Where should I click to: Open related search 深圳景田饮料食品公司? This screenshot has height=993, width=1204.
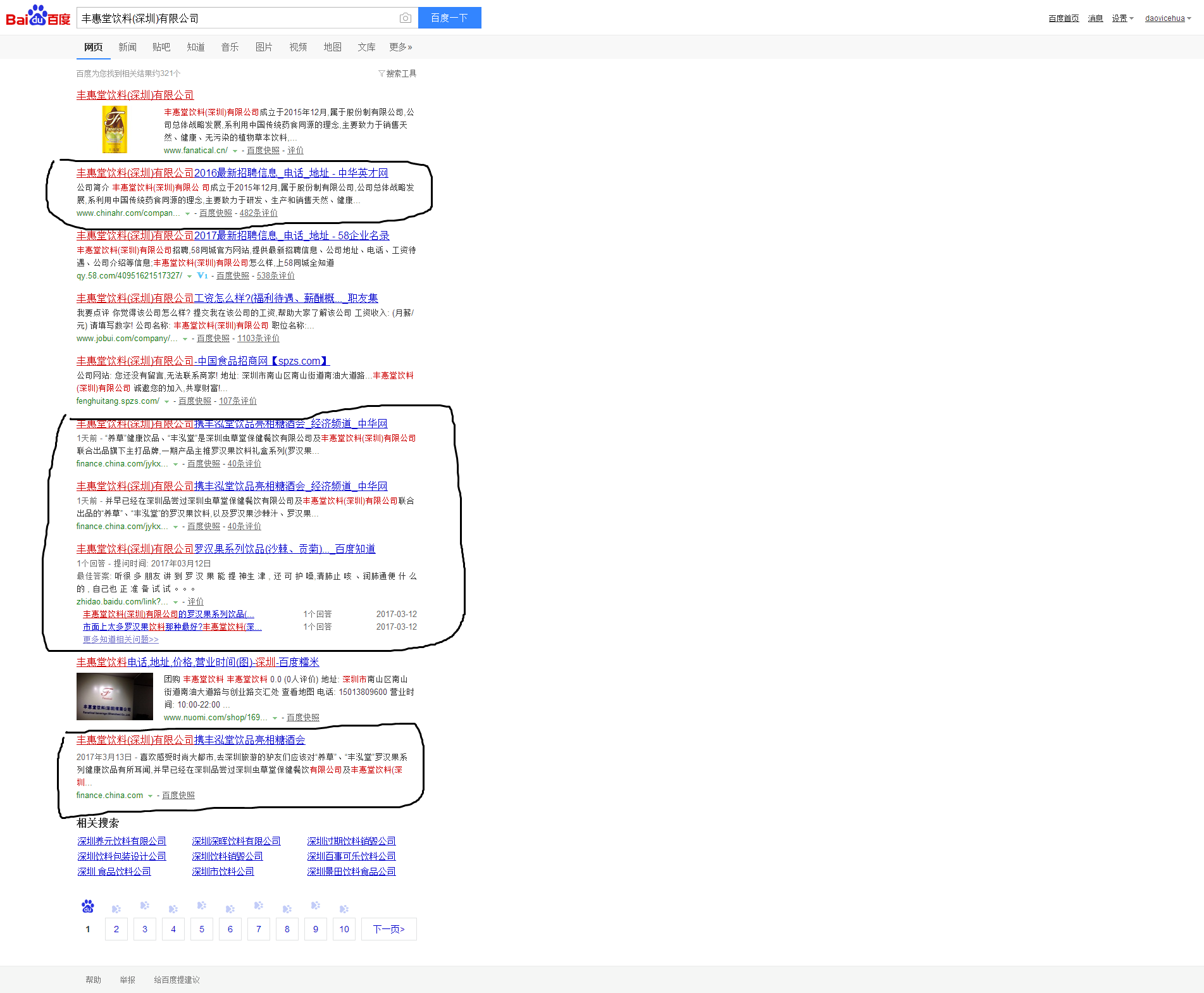pyautogui.click(x=351, y=871)
